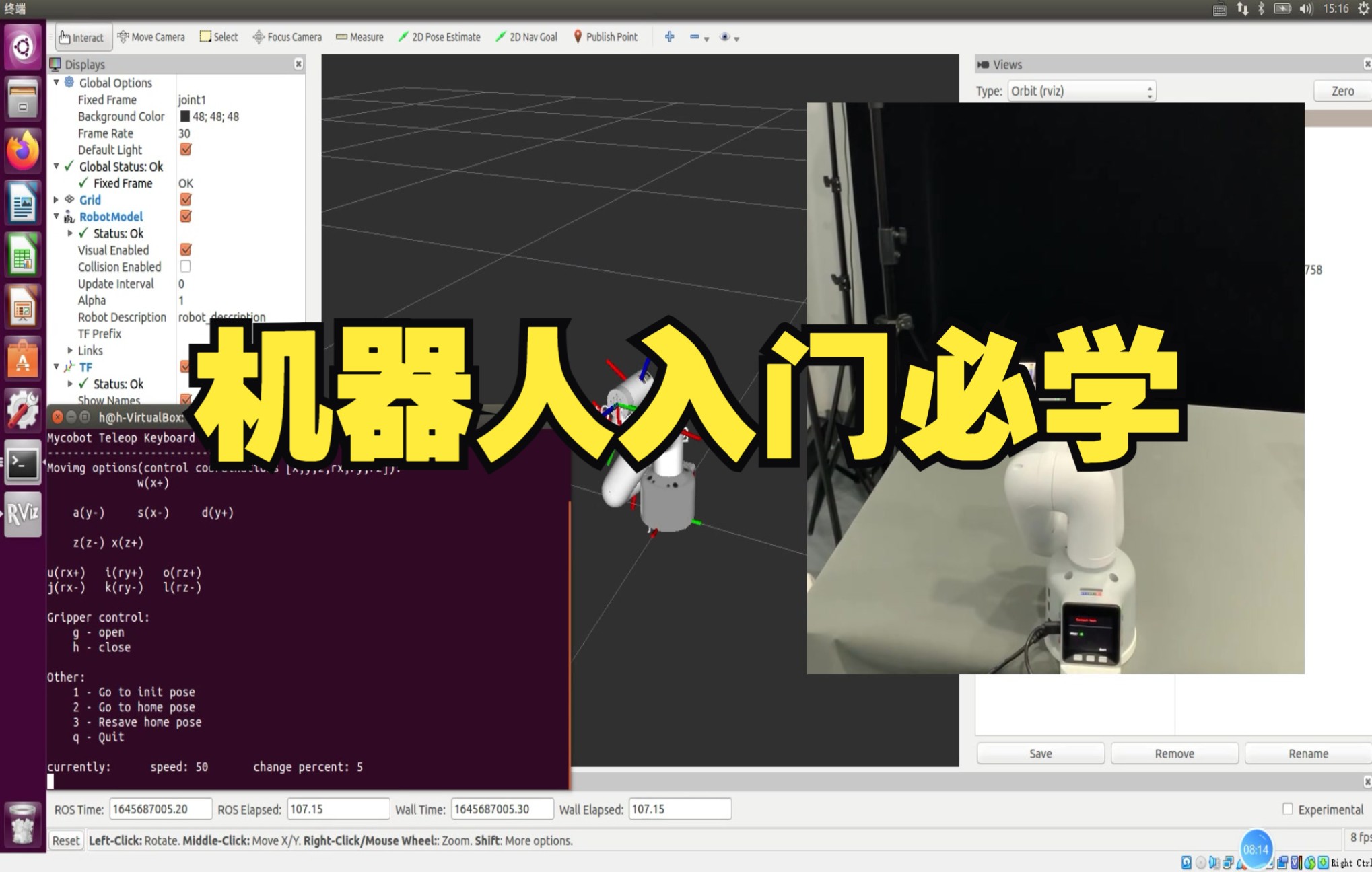1372x872 pixels.
Task: Check the Experimental checkbox
Action: [1288, 809]
